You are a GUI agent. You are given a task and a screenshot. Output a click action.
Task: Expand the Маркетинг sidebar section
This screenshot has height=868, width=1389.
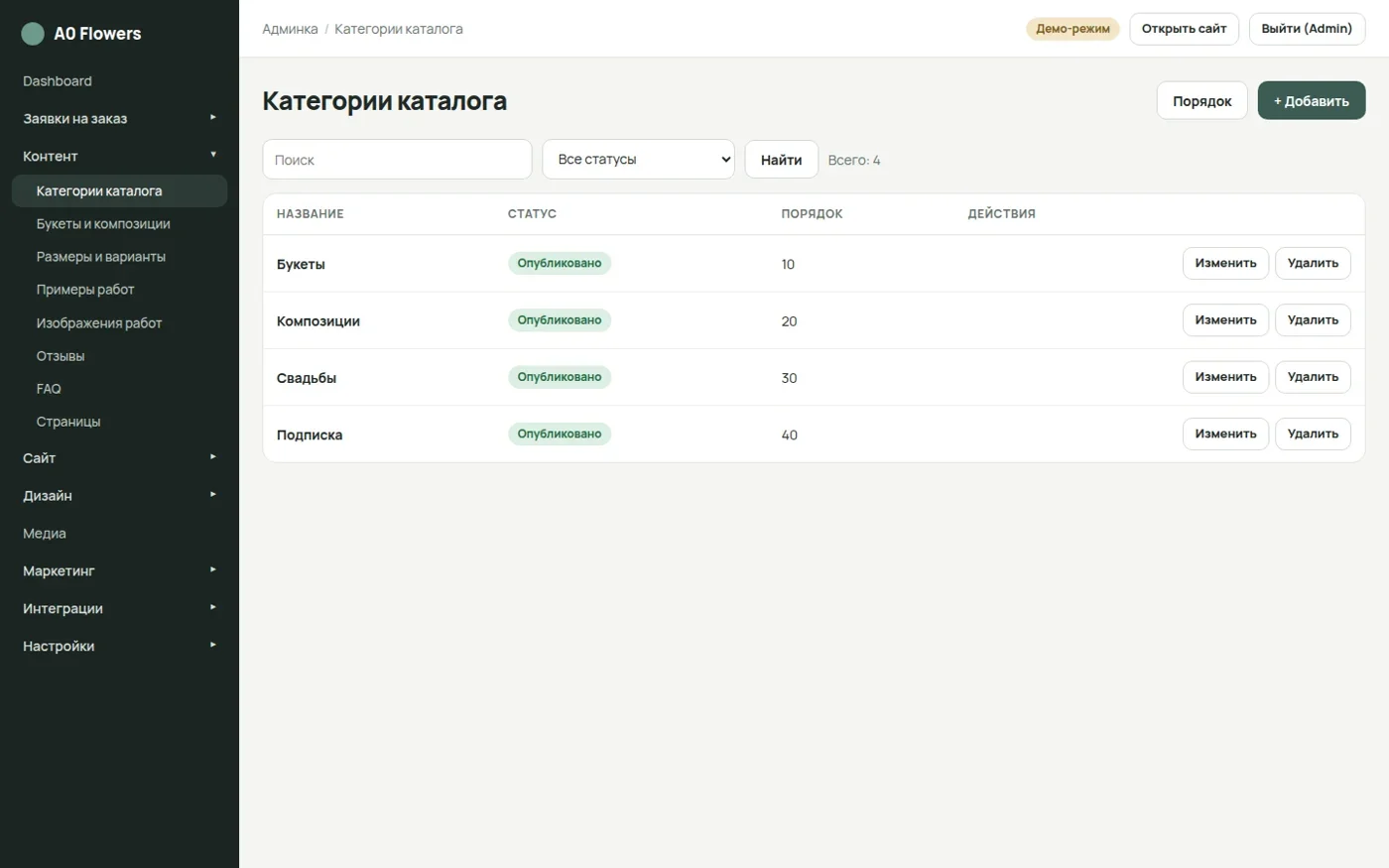point(119,571)
